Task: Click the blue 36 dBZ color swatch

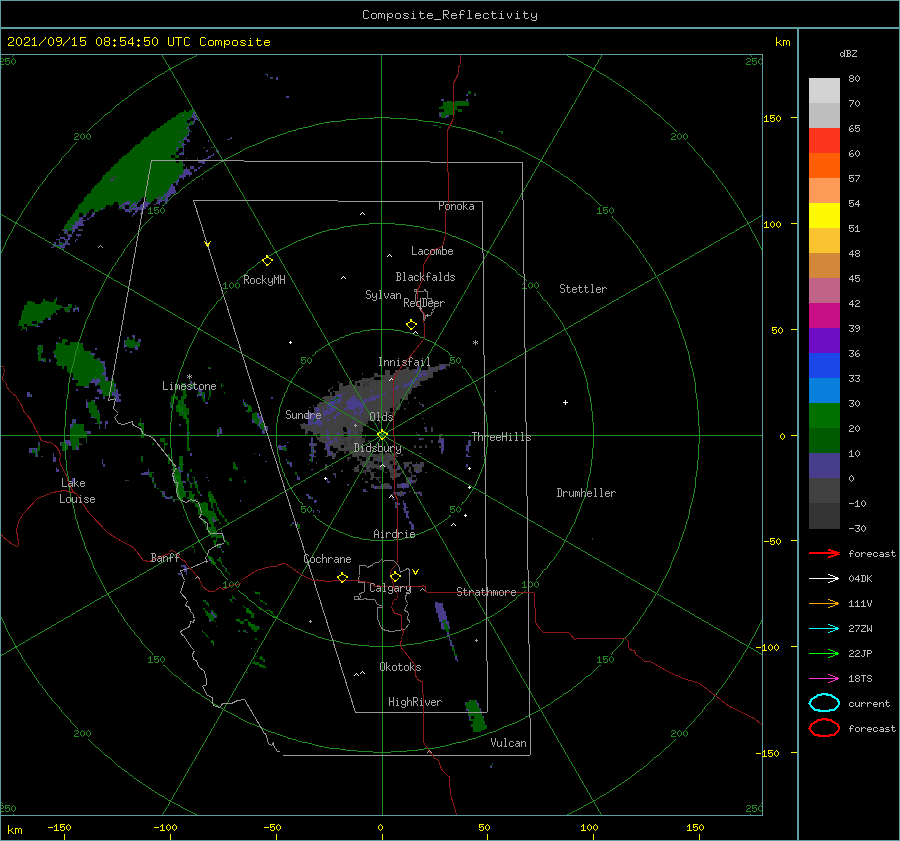Action: (824, 366)
